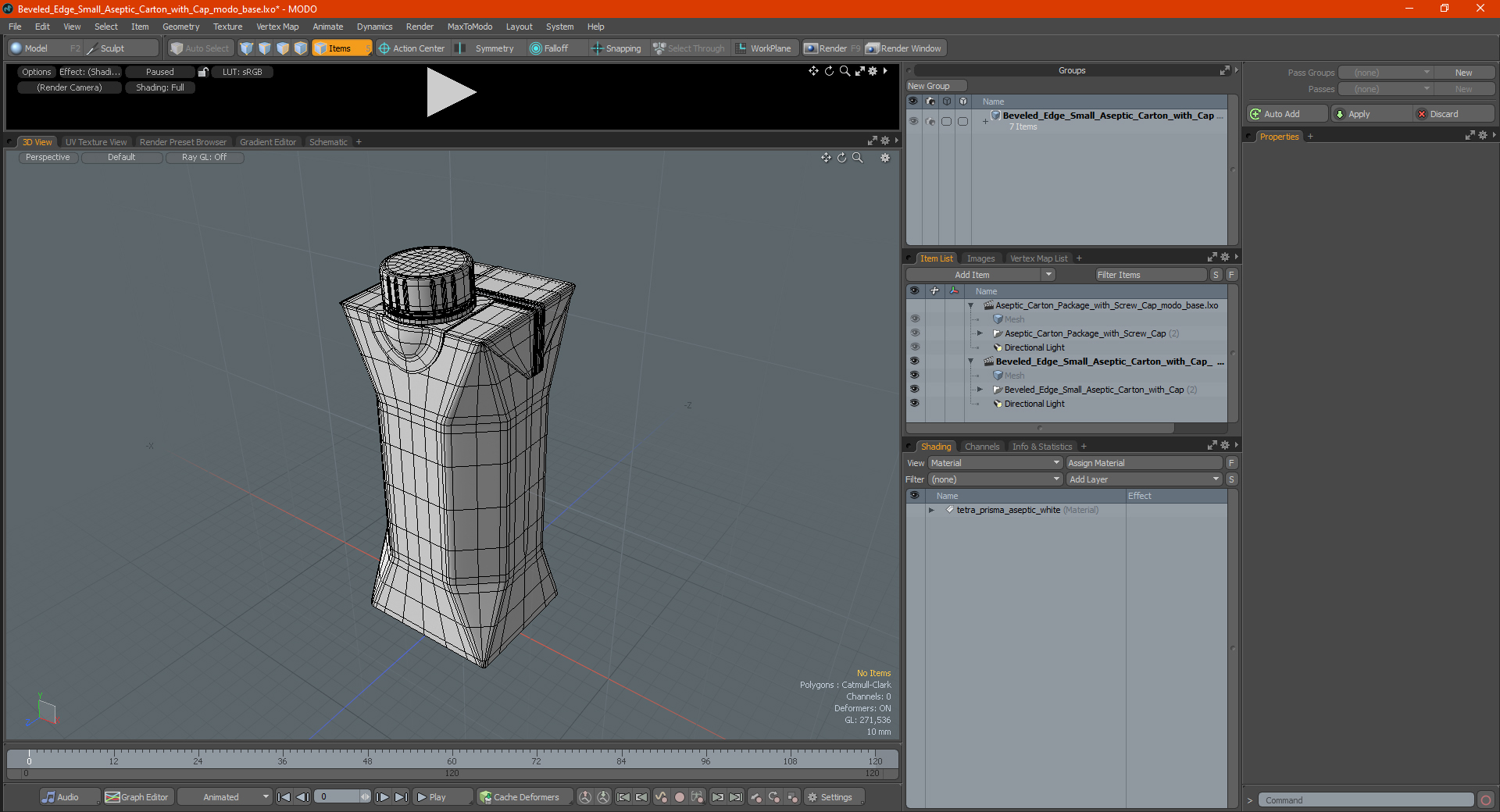Click the WorkPlane tool icon
1500x812 pixels.
tap(741, 48)
